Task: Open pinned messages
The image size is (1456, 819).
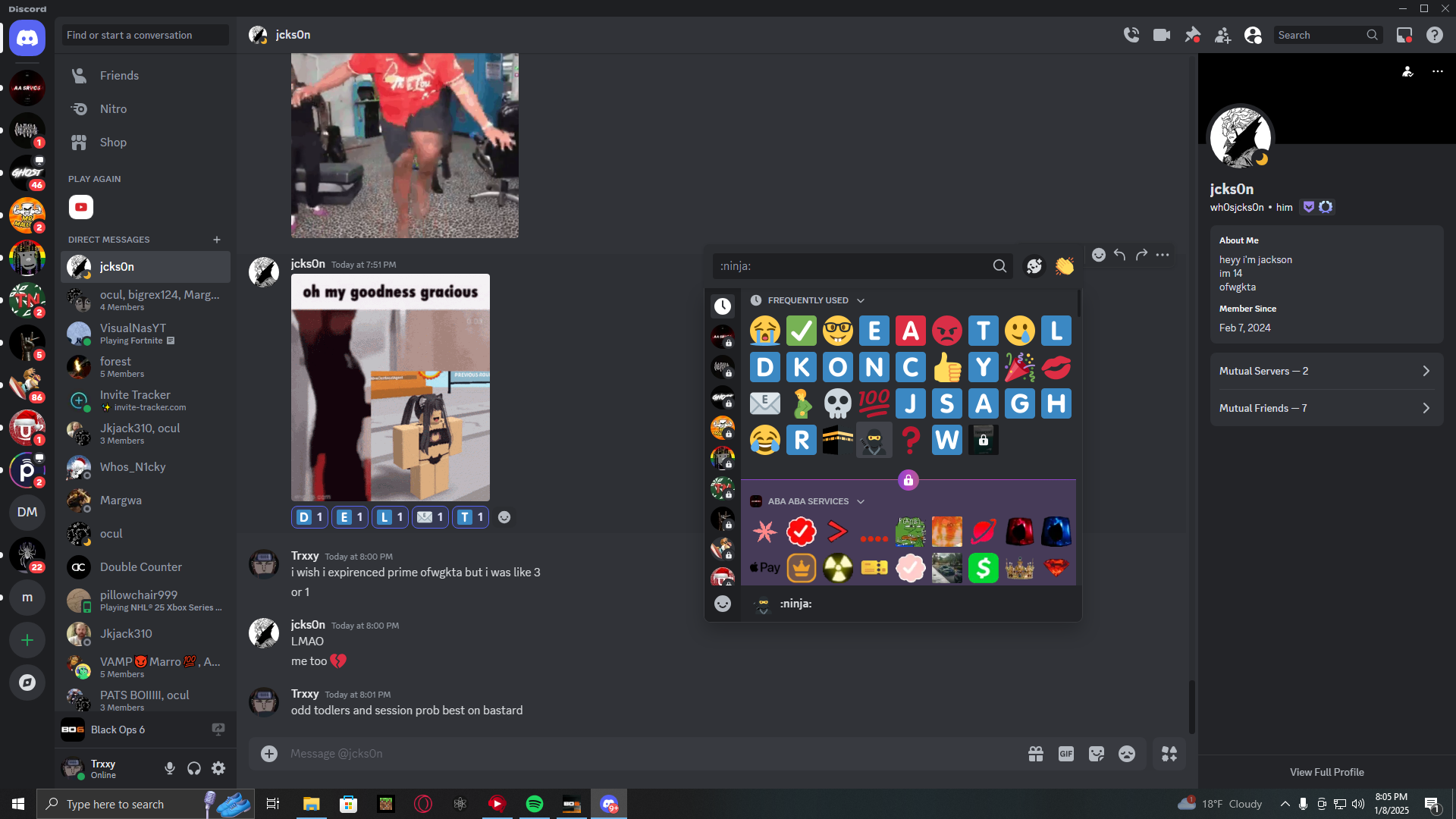Action: click(1192, 35)
